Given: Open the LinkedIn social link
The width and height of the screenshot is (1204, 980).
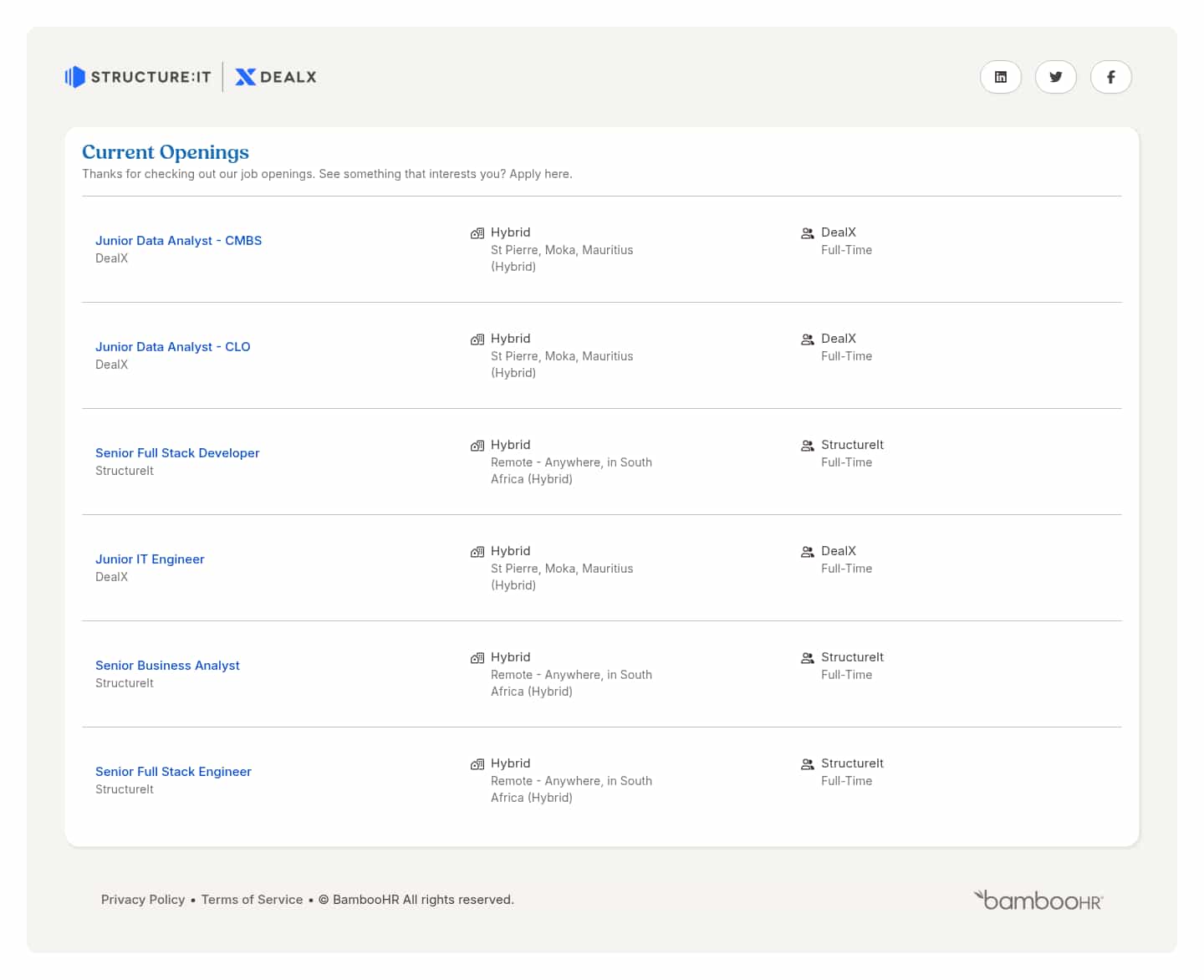Looking at the screenshot, I should (1001, 77).
